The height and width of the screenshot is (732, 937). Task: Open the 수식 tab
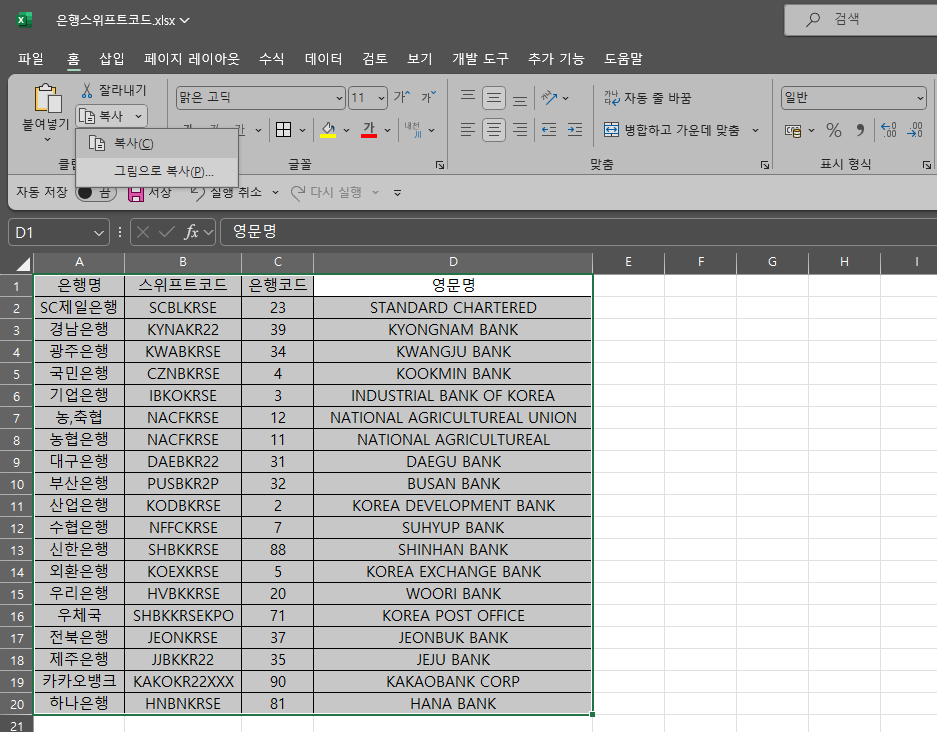(271, 59)
